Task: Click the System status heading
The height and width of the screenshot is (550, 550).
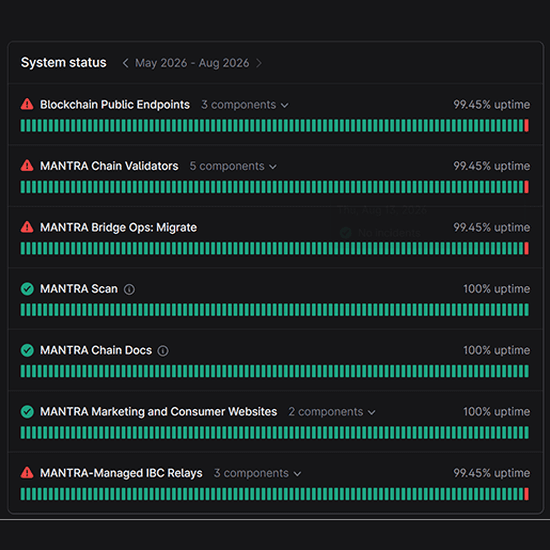Action: [x=63, y=62]
